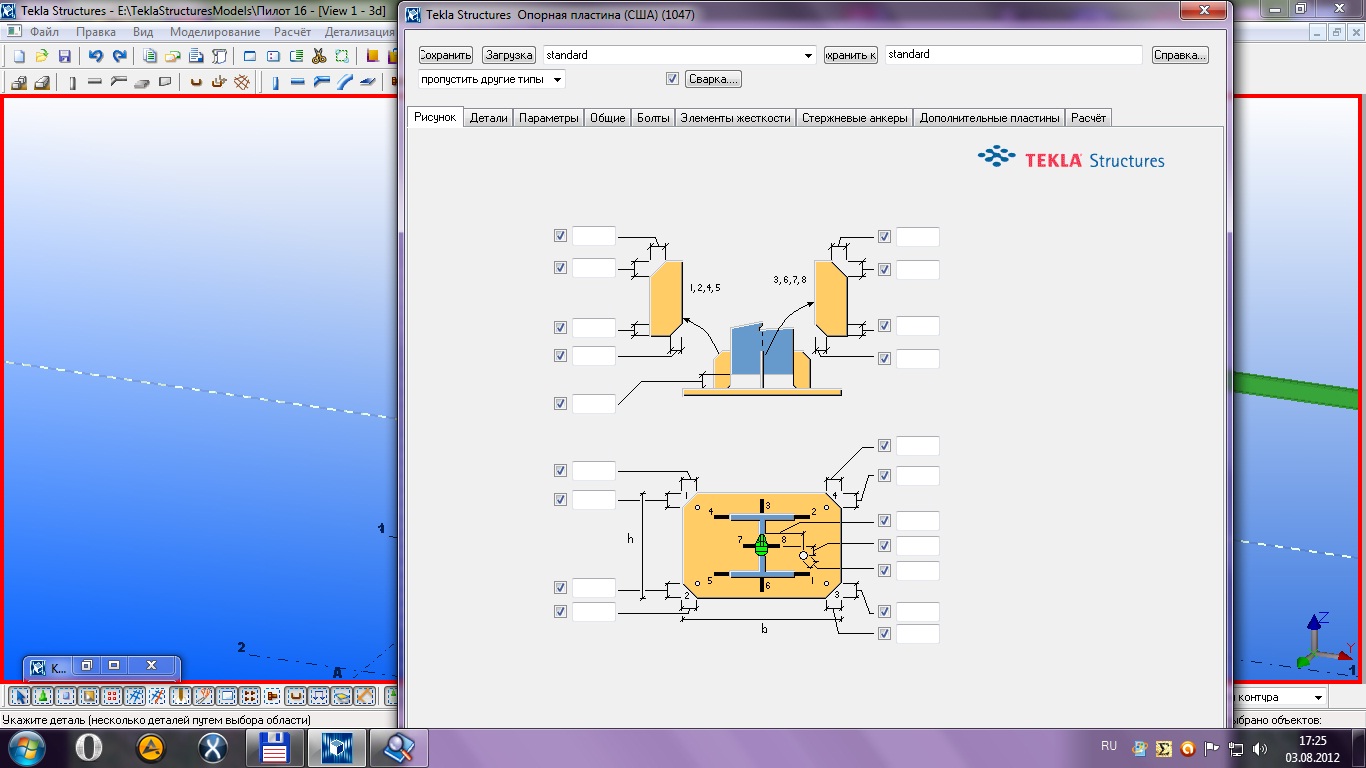
Task: Select the scissors icon in top toolbar
Action: point(319,56)
